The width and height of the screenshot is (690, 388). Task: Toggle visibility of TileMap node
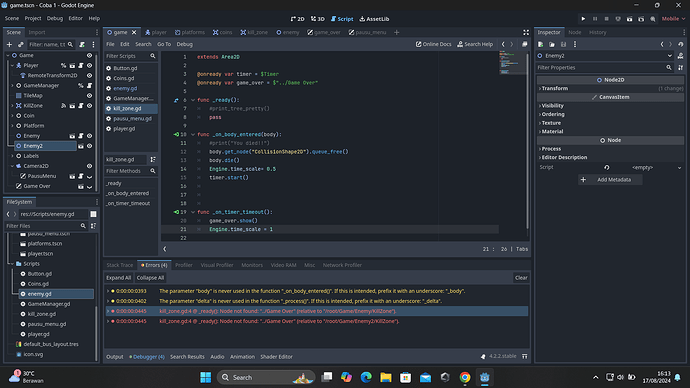coord(89,95)
